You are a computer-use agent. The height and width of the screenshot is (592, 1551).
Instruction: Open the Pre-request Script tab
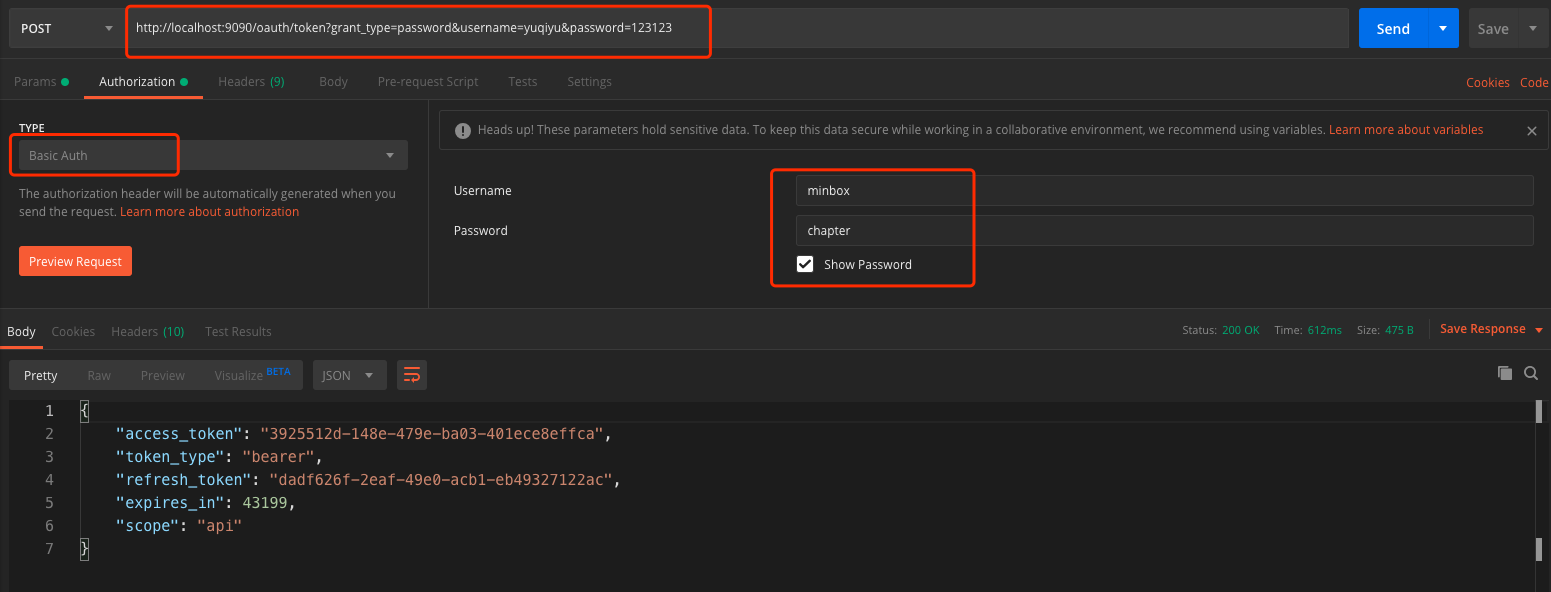coord(428,81)
